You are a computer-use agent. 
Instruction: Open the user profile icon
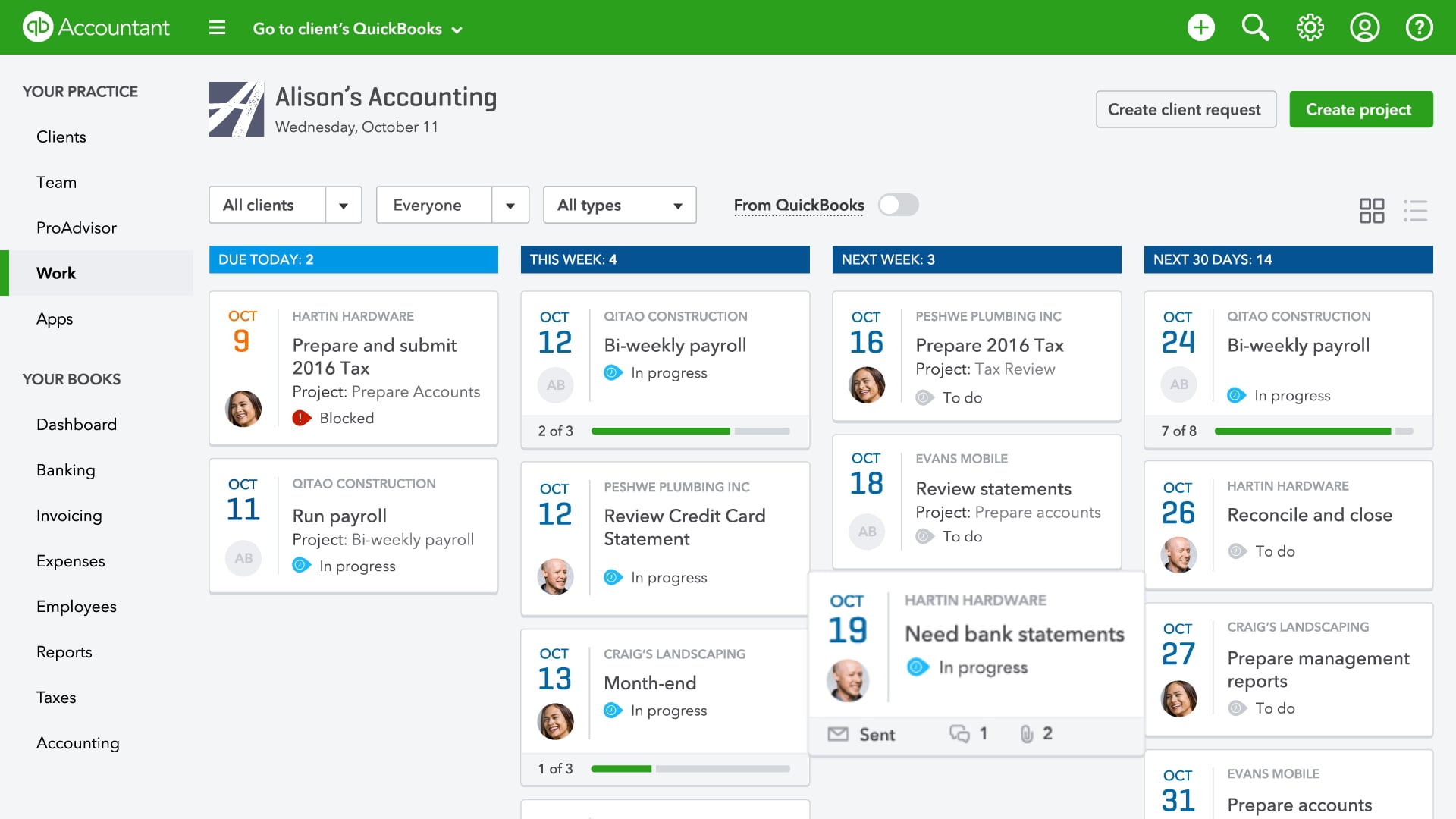1364,28
